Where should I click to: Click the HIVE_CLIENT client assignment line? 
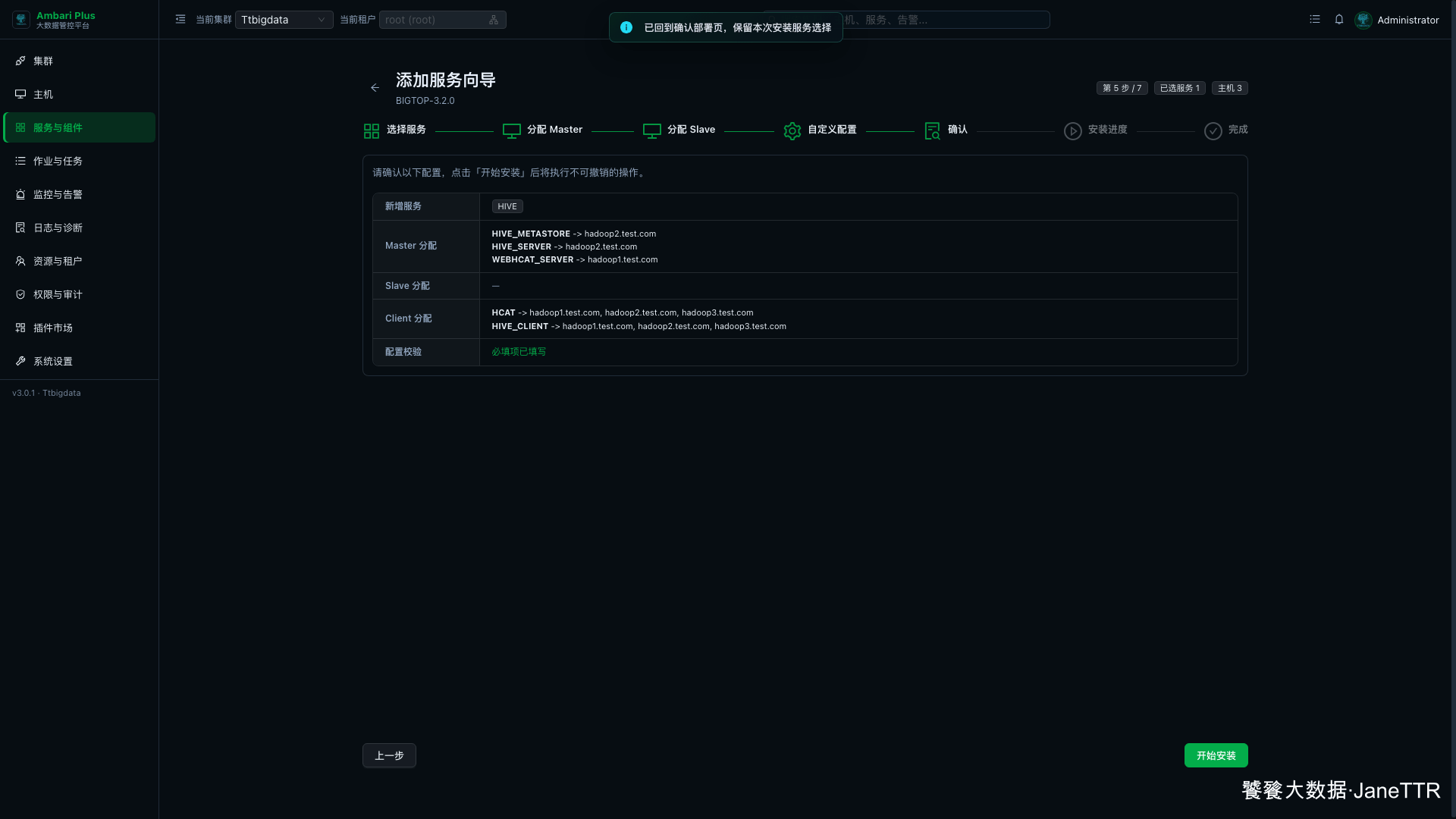639,326
